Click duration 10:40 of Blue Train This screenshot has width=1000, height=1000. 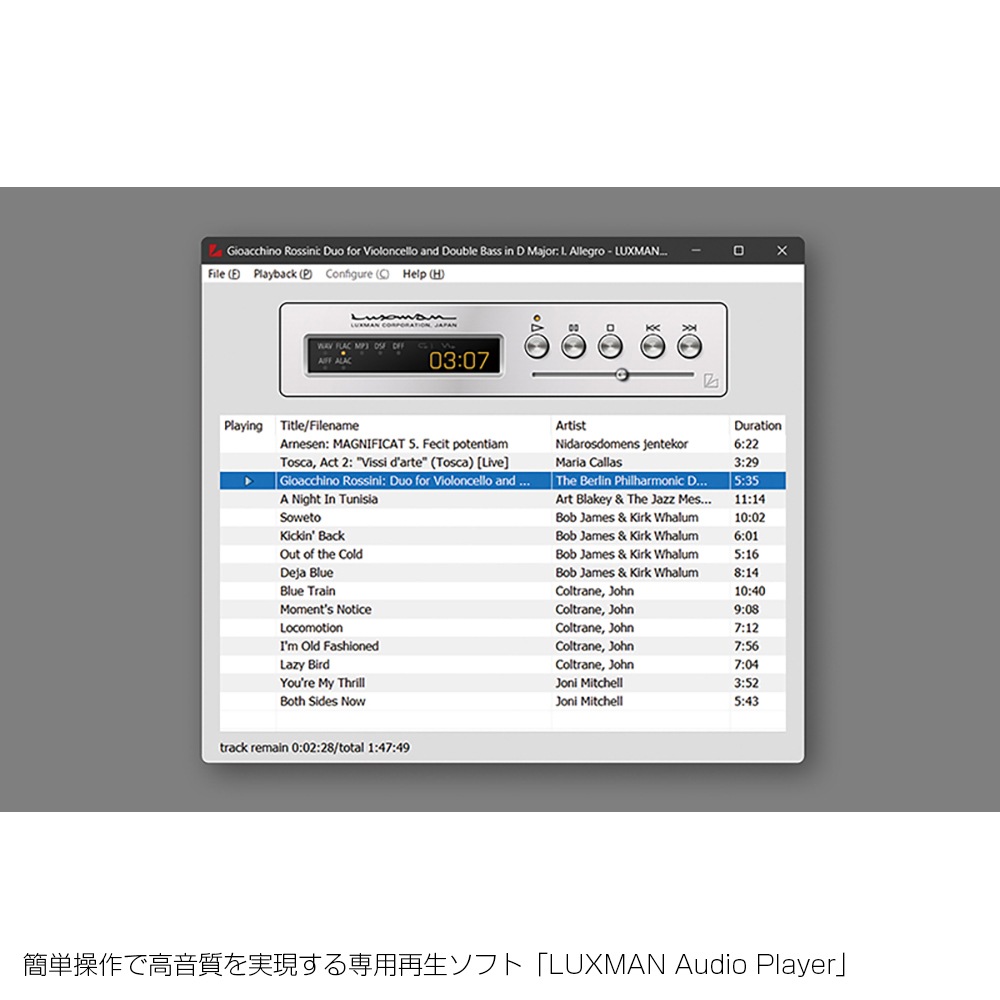click(x=749, y=591)
